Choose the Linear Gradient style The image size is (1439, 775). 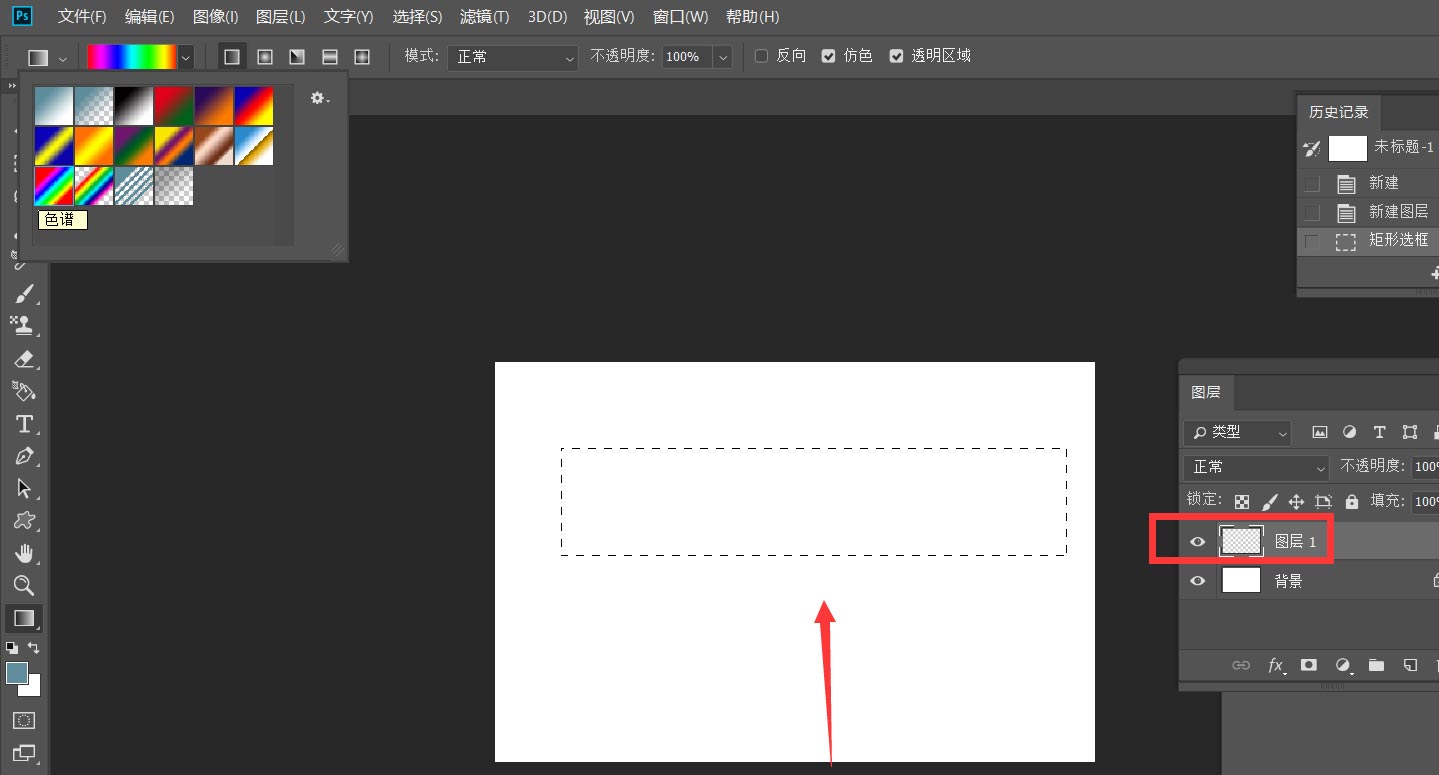[x=232, y=57]
